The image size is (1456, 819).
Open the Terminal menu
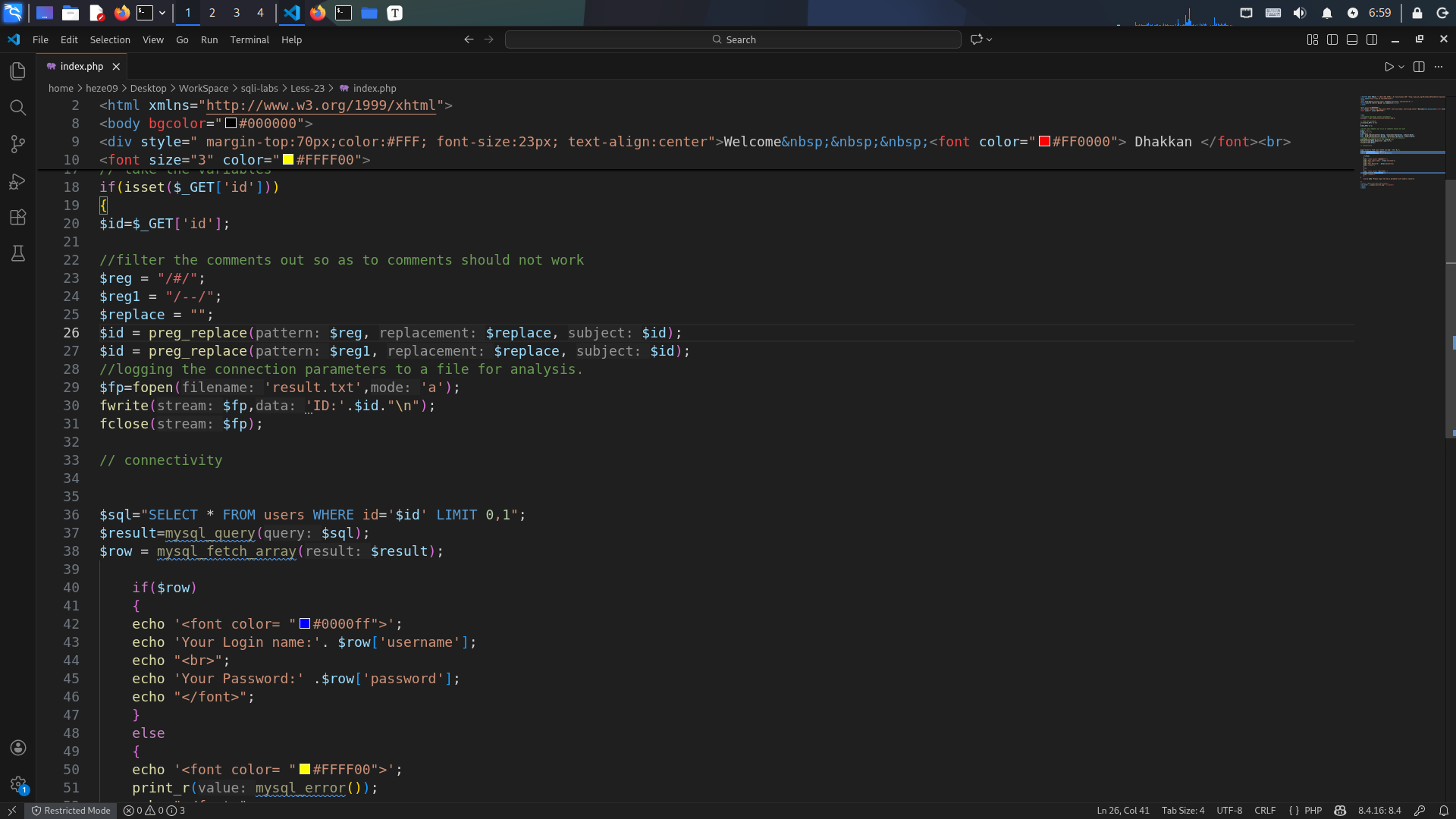(249, 39)
